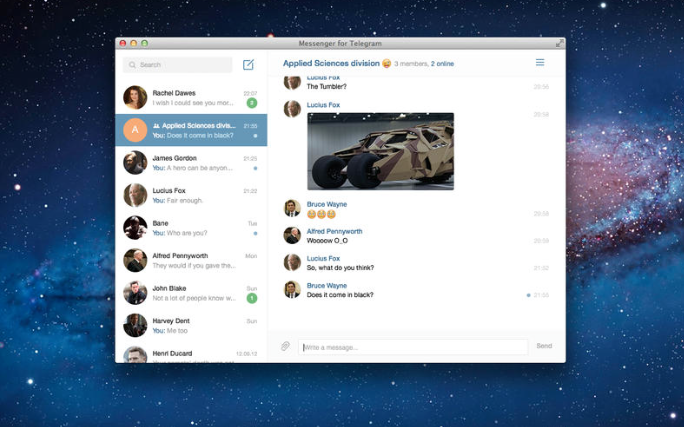Open the hamburger menu in chat header
684x427 pixels.
(x=540, y=62)
